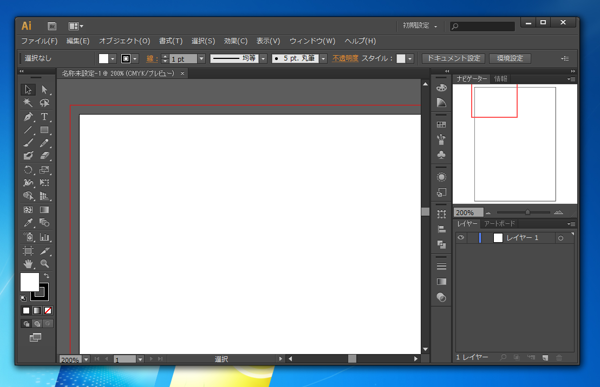This screenshot has height=387, width=600.
Task: Open 線 stroke panel link
Action: tap(151, 59)
